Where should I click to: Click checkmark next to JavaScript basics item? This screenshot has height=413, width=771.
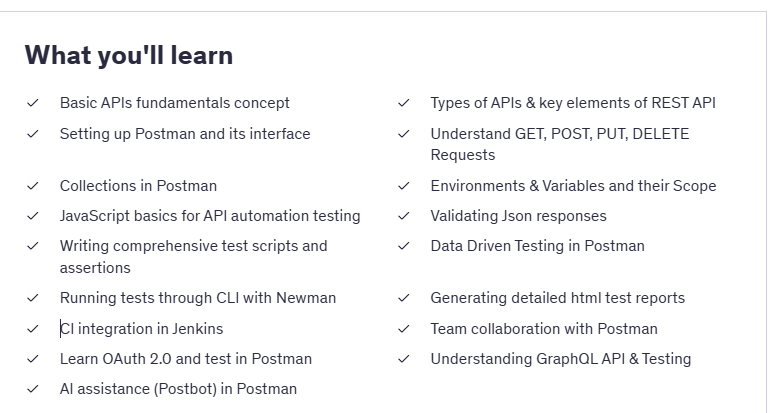tap(33, 216)
